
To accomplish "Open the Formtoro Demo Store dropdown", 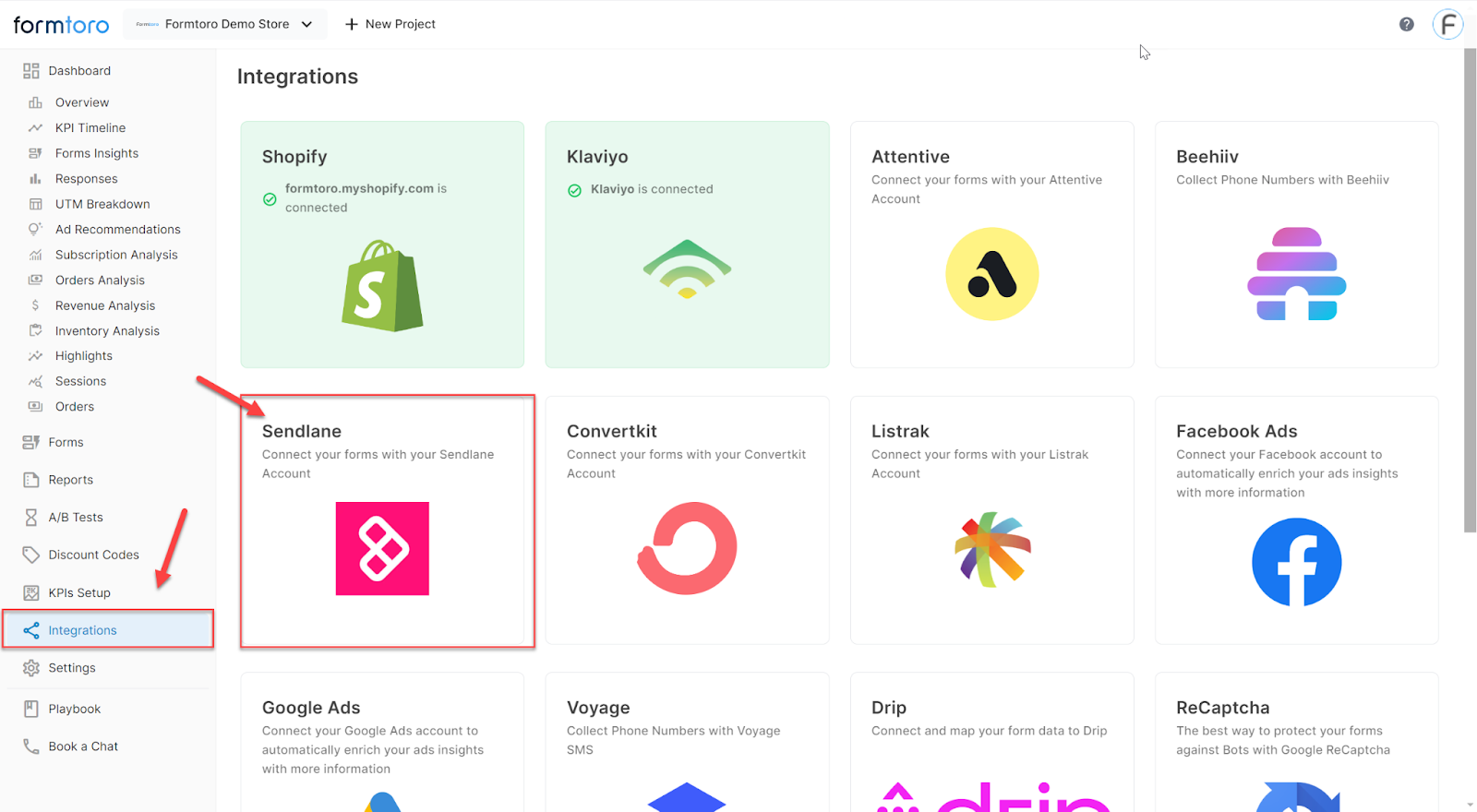I will pyautogui.click(x=225, y=24).
